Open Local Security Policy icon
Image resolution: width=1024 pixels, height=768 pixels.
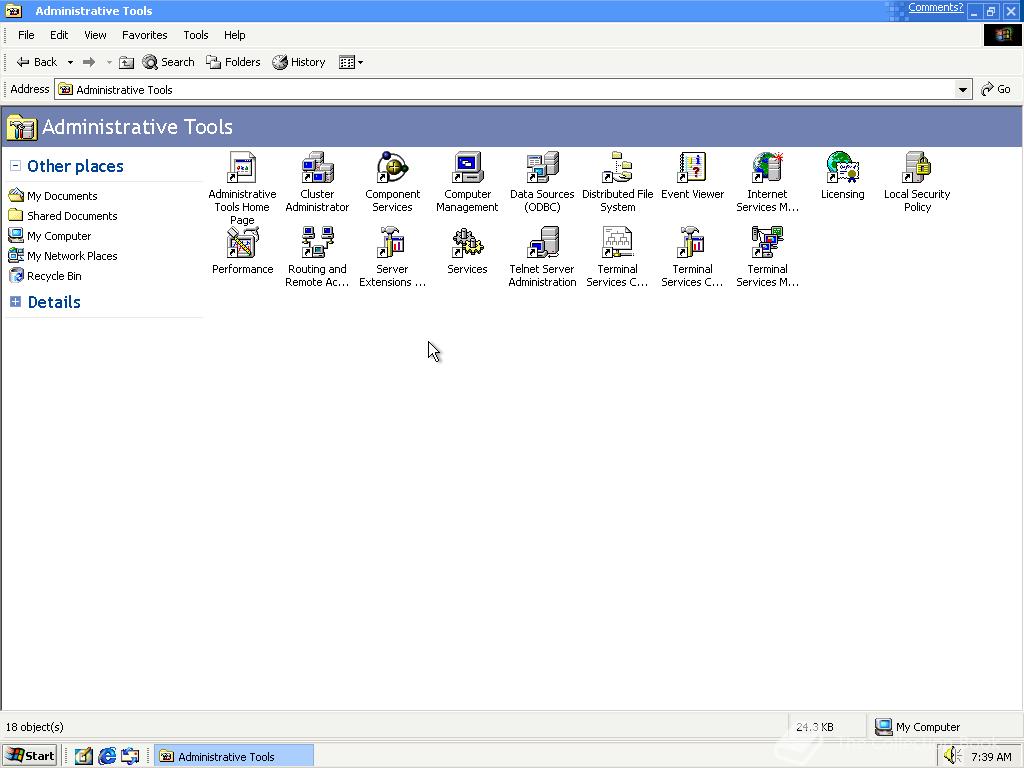tap(918, 168)
